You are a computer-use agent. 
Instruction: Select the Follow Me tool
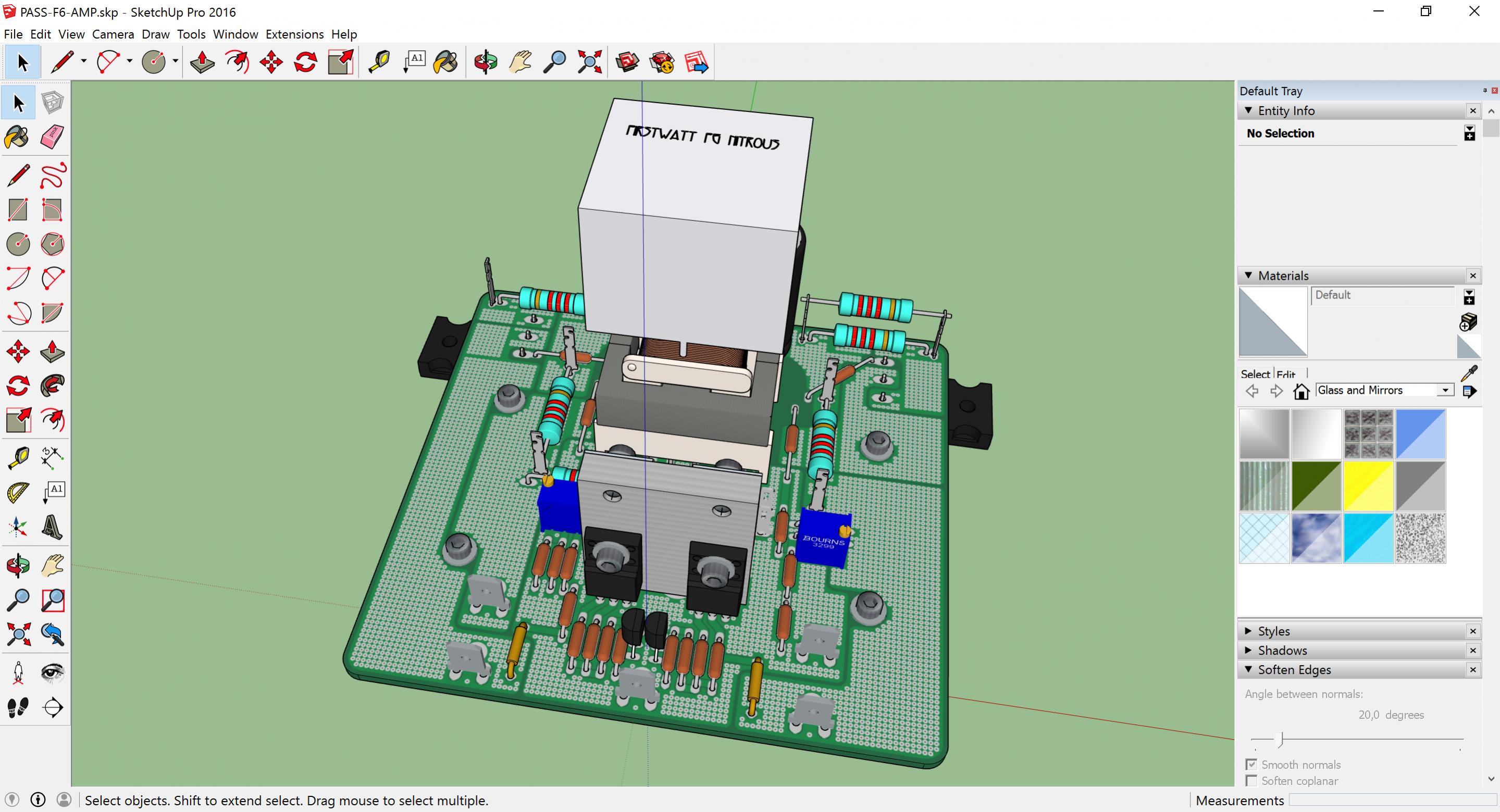(x=53, y=385)
